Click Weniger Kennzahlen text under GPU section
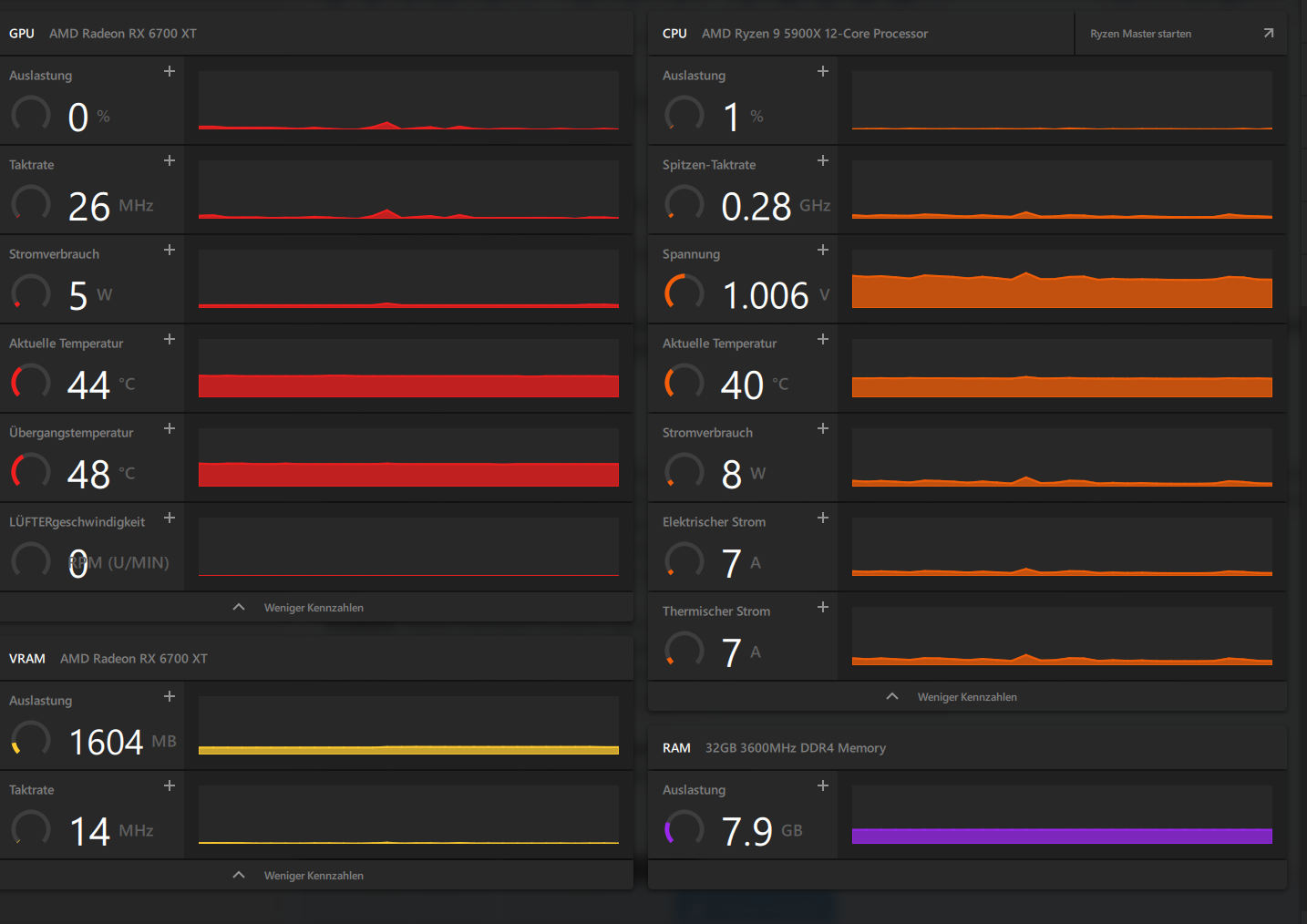Viewport: 1307px width, 924px height. pyautogui.click(x=314, y=608)
